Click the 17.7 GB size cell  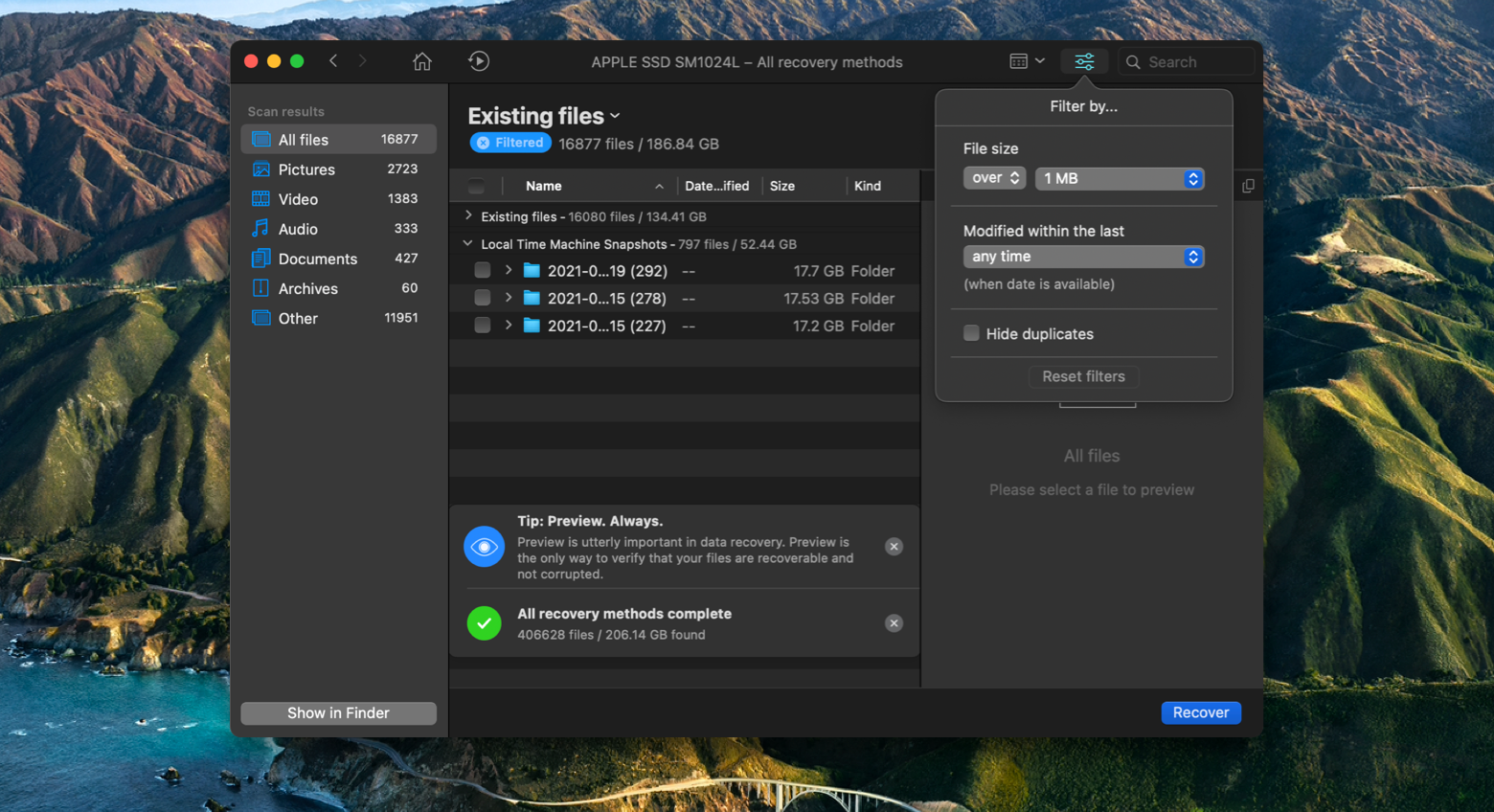click(818, 271)
